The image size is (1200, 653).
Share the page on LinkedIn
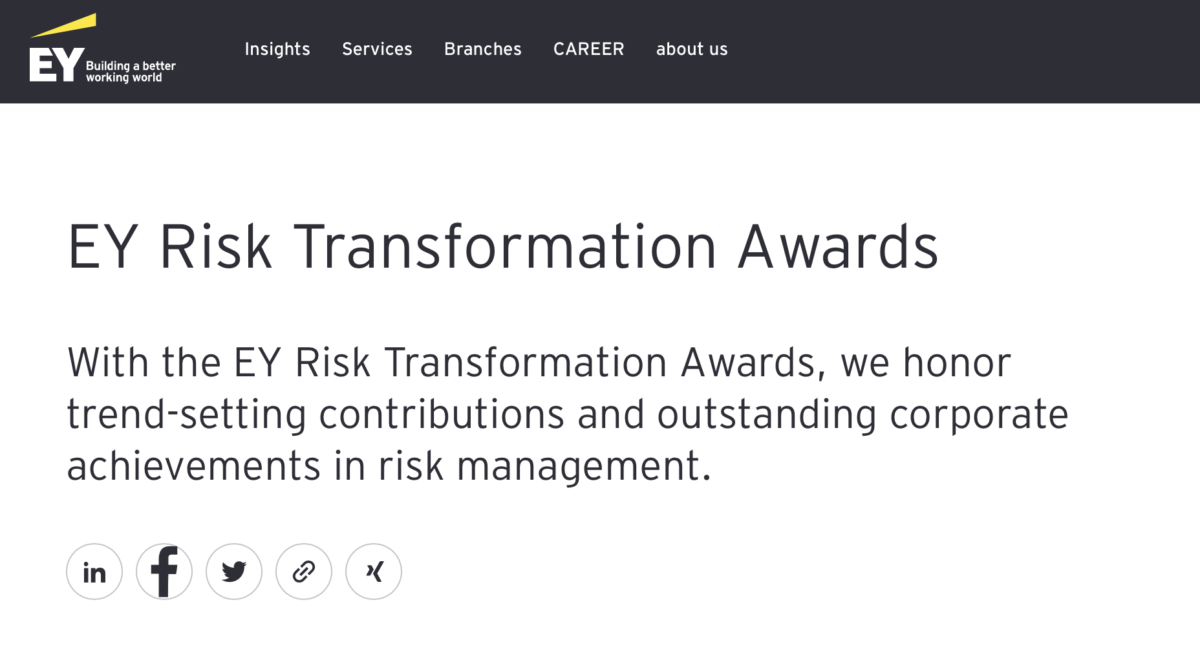(x=94, y=572)
